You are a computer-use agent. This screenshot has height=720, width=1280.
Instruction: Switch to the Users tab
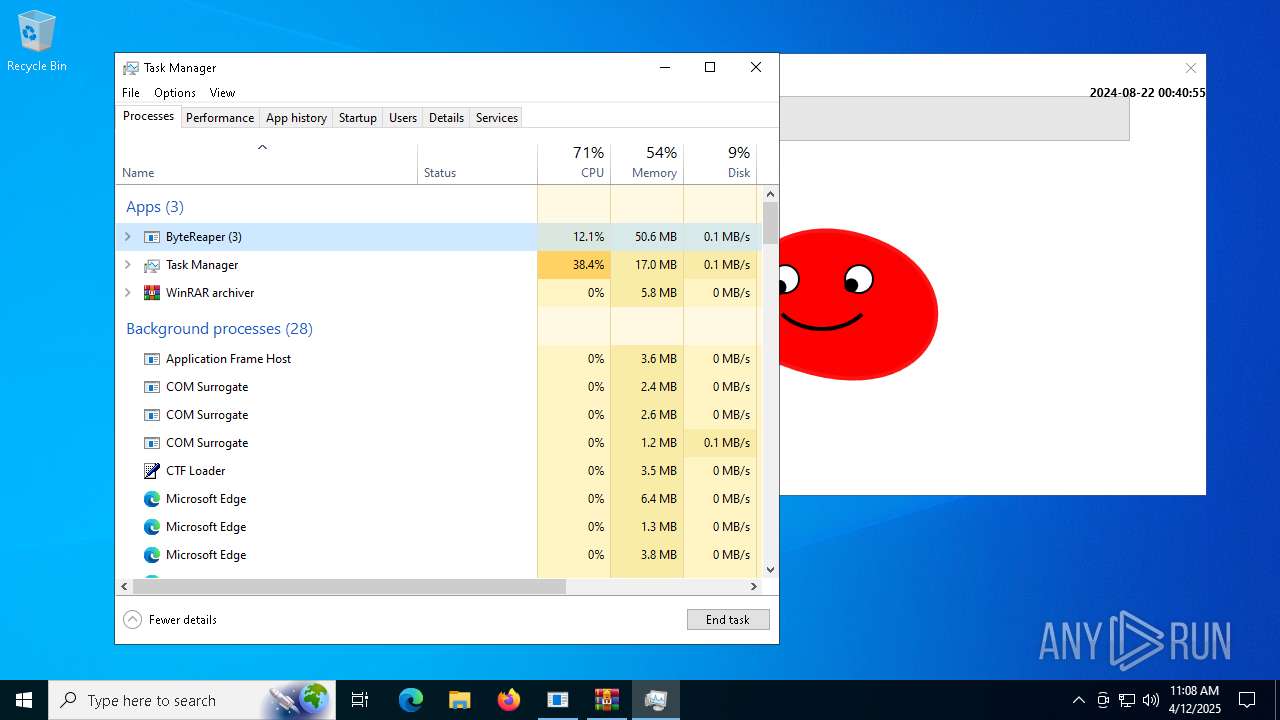click(x=403, y=118)
